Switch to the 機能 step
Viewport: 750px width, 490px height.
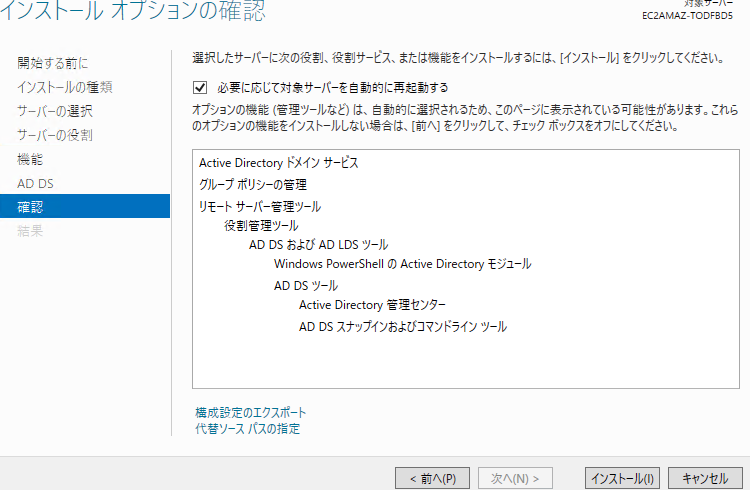(30, 159)
